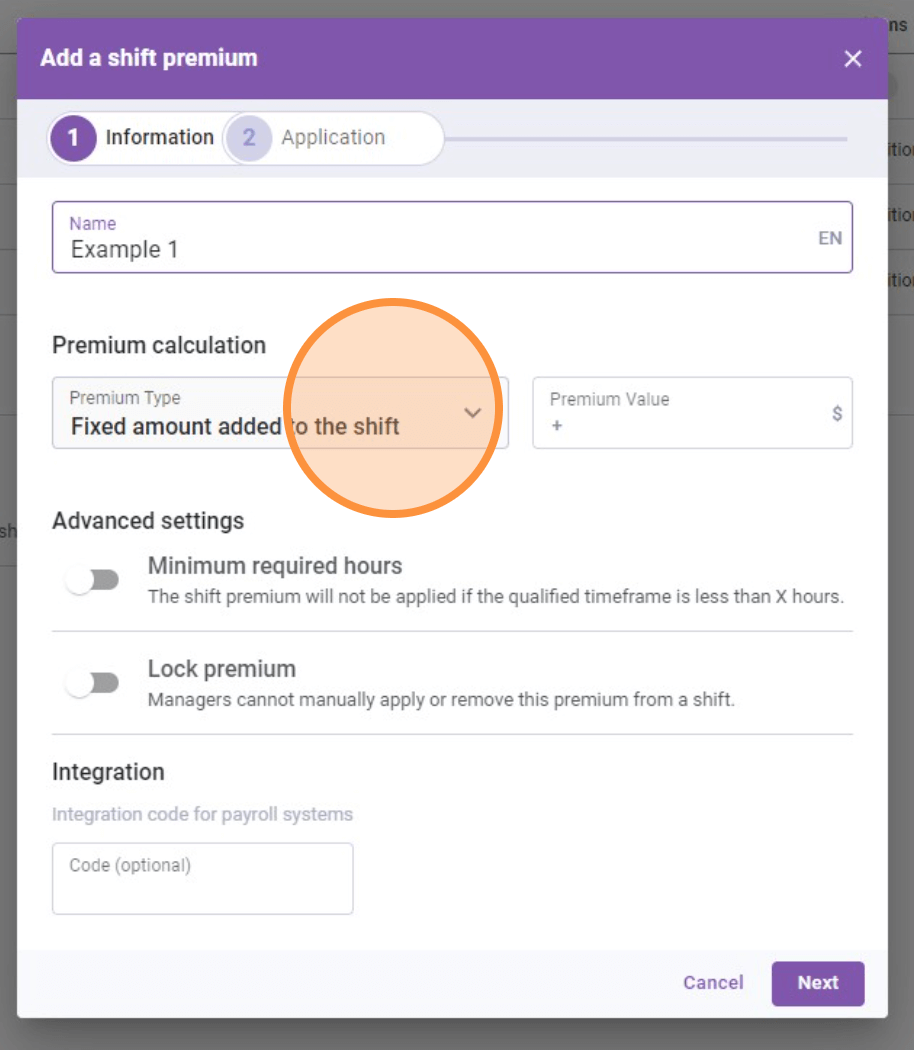The width and height of the screenshot is (914, 1050).
Task: Click the step 1 circle icon
Action: coord(73,138)
